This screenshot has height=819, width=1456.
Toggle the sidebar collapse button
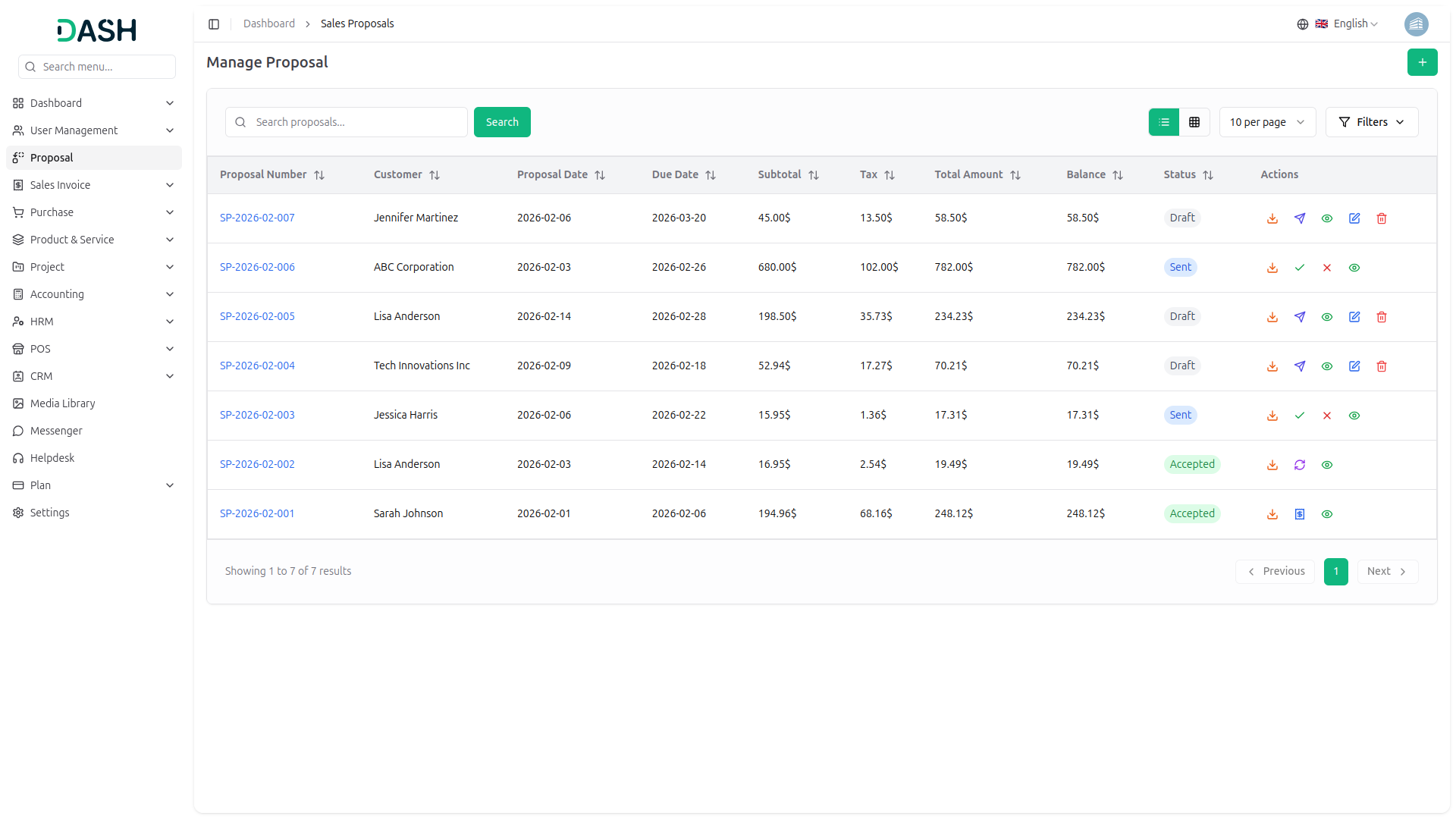pos(214,24)
